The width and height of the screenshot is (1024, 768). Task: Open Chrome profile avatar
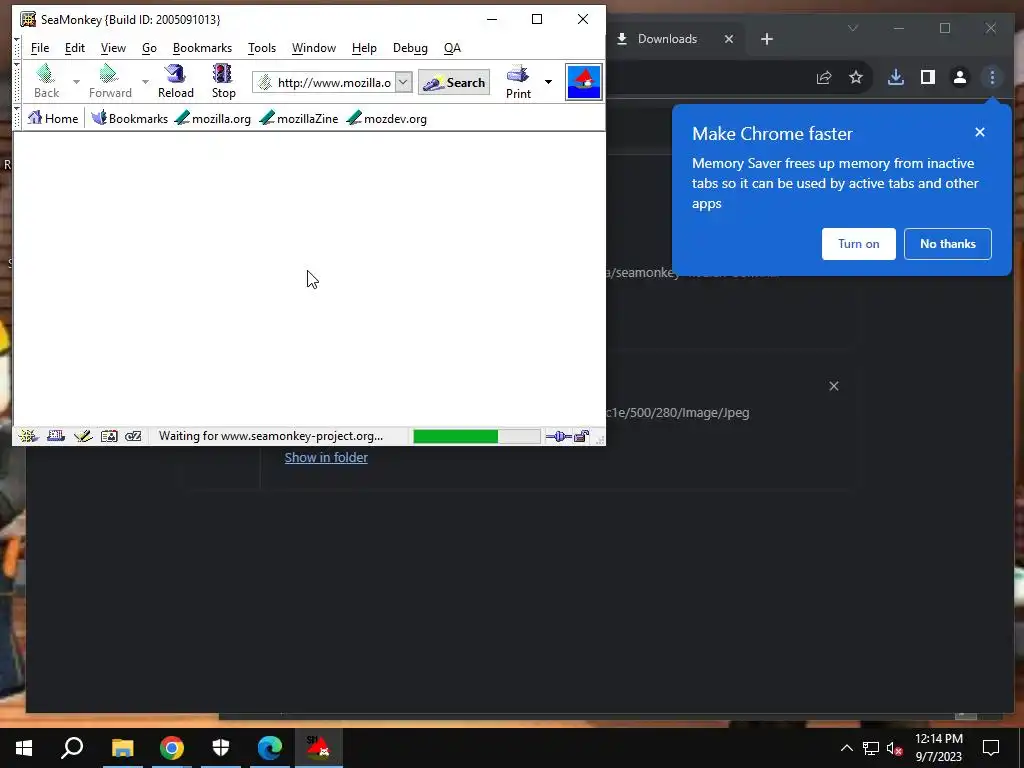(959, 77)
